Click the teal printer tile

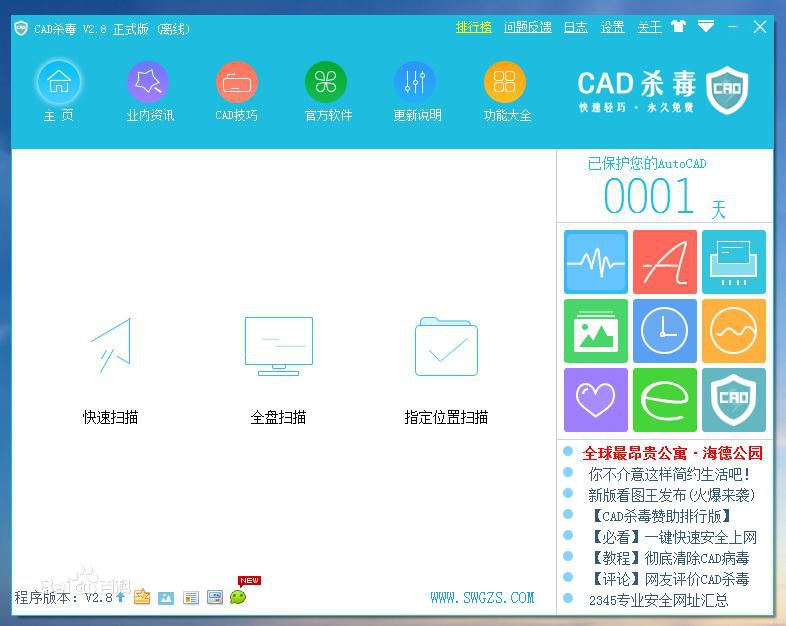(734, 262)
